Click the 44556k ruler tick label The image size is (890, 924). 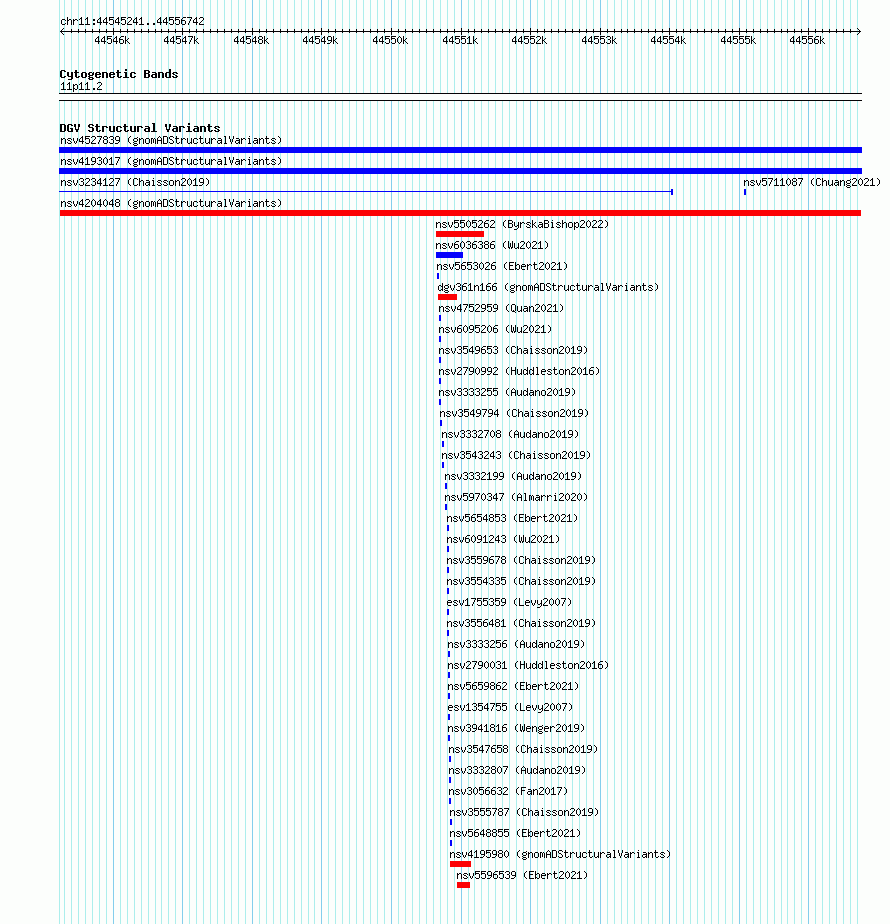pos(807,40)
